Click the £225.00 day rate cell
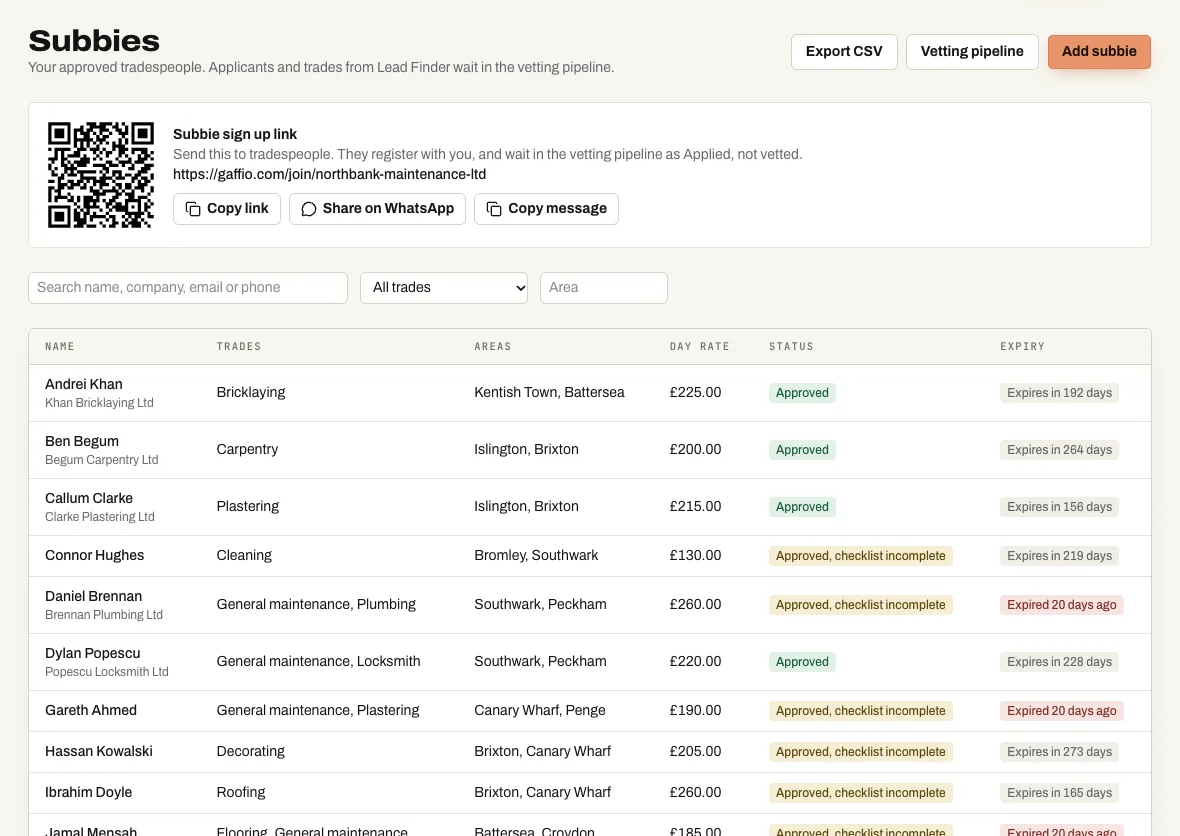This screenshot has height=836, width=1180. (695, 393)
